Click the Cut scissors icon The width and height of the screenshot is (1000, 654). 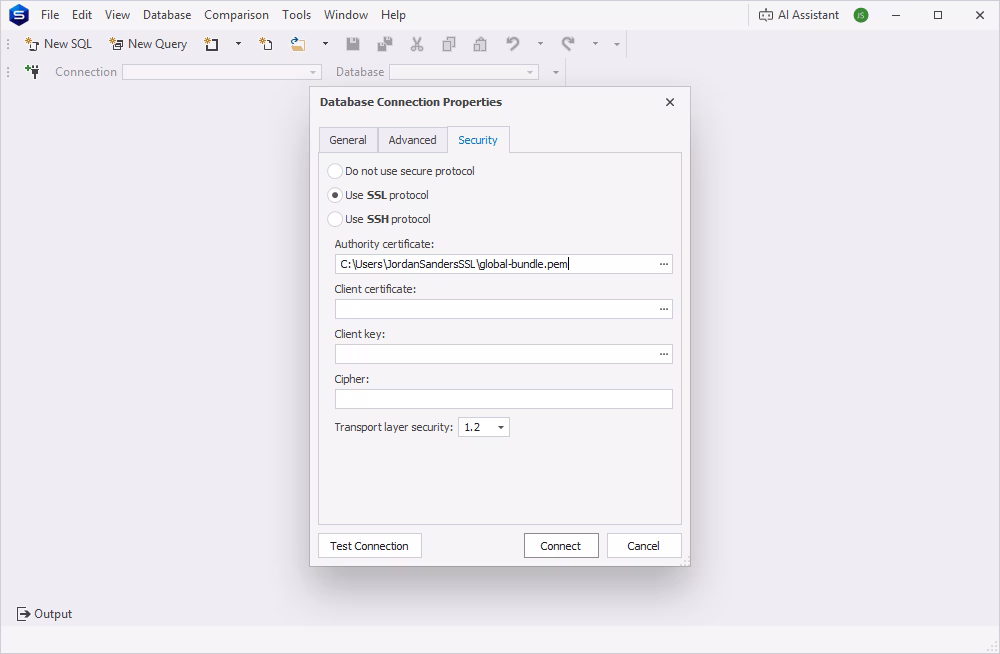(x=416, y=44)
